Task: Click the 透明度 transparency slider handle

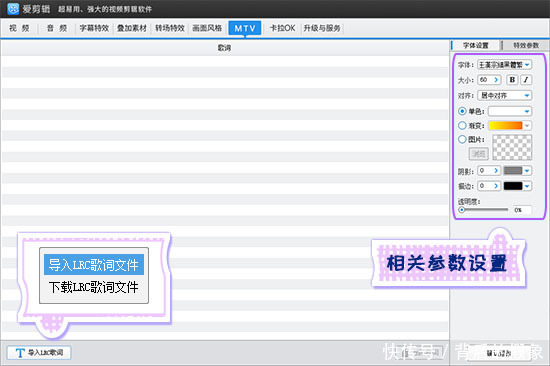Action: pos(462,210)
